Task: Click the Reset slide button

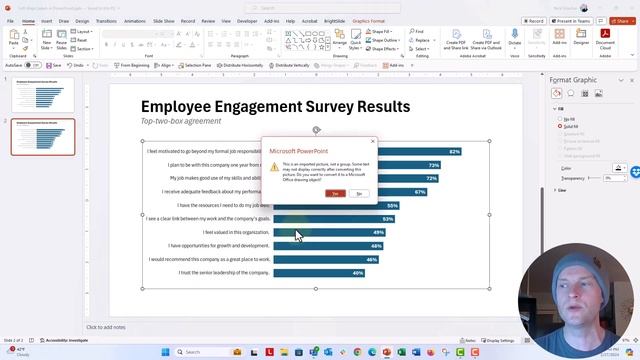Action: pyautogui.click(x=79, y=40)
